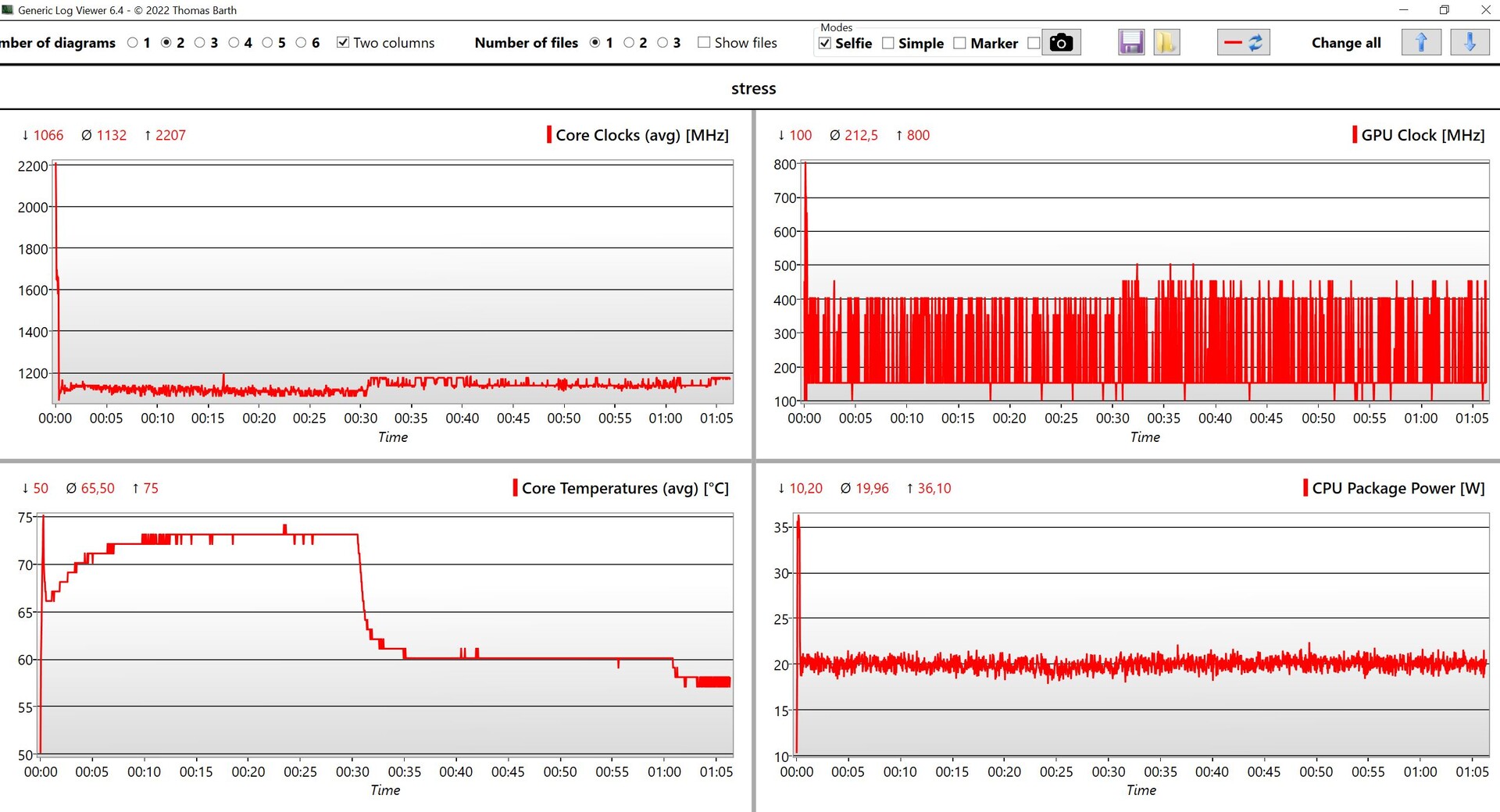
Task: Click the red swatch beside CPU Package Power
Action: tap(1305, 488)
